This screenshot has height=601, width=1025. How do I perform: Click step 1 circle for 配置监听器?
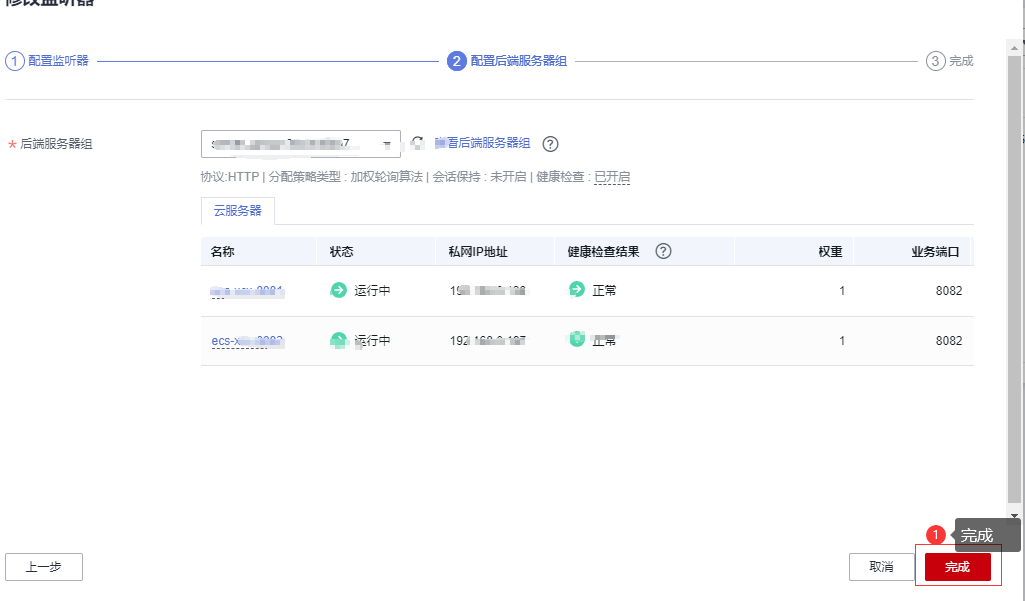pyautogui.click(x=14, y=61)
